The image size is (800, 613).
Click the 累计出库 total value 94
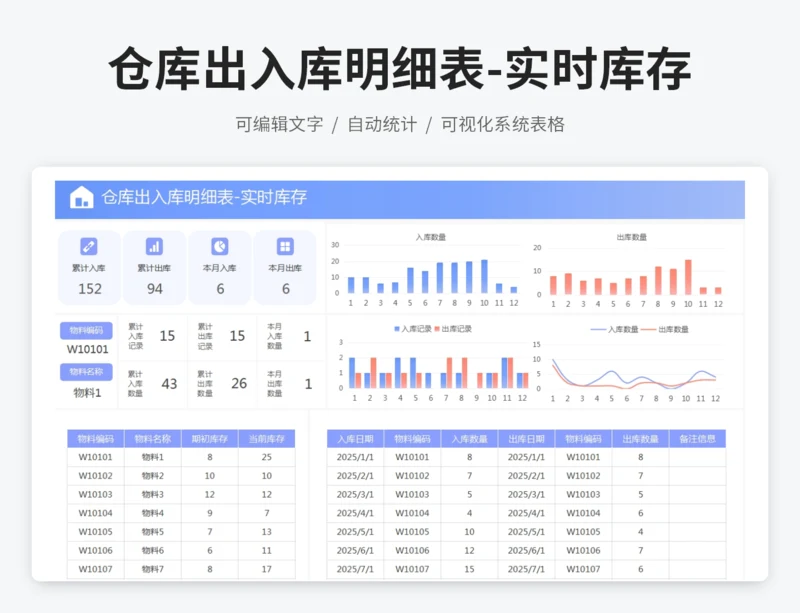(x=154, y=289)
